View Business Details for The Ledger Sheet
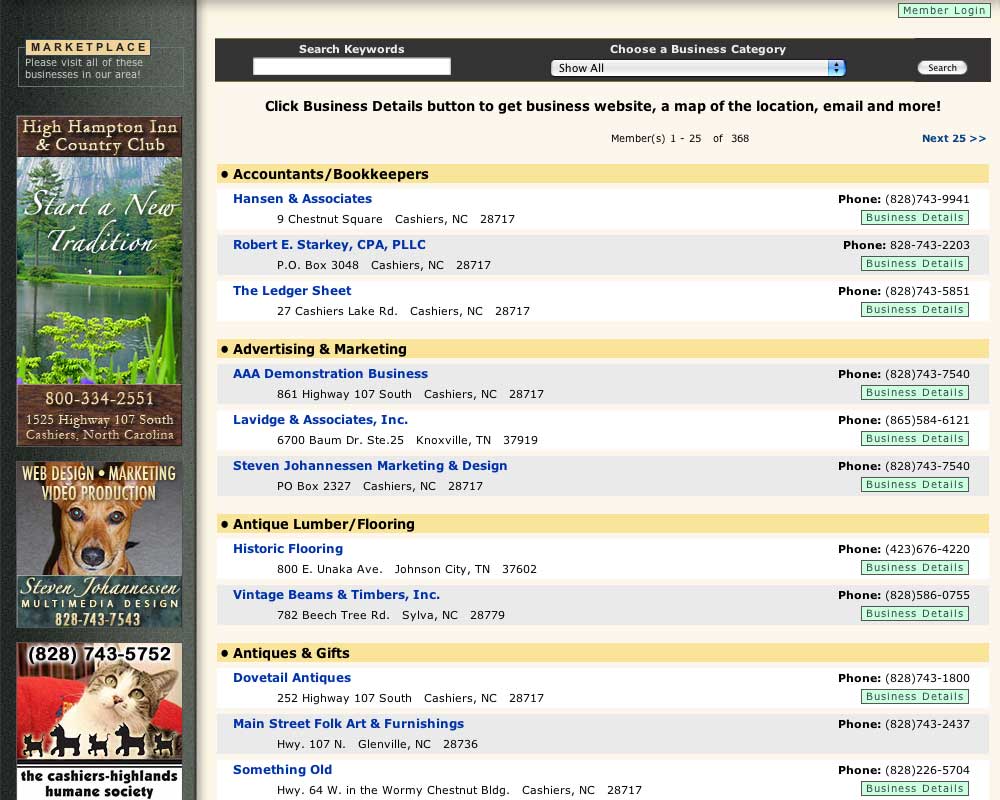Image resolution: width=1000 pixels, height=800 pixels. click(x=915, y=309)
